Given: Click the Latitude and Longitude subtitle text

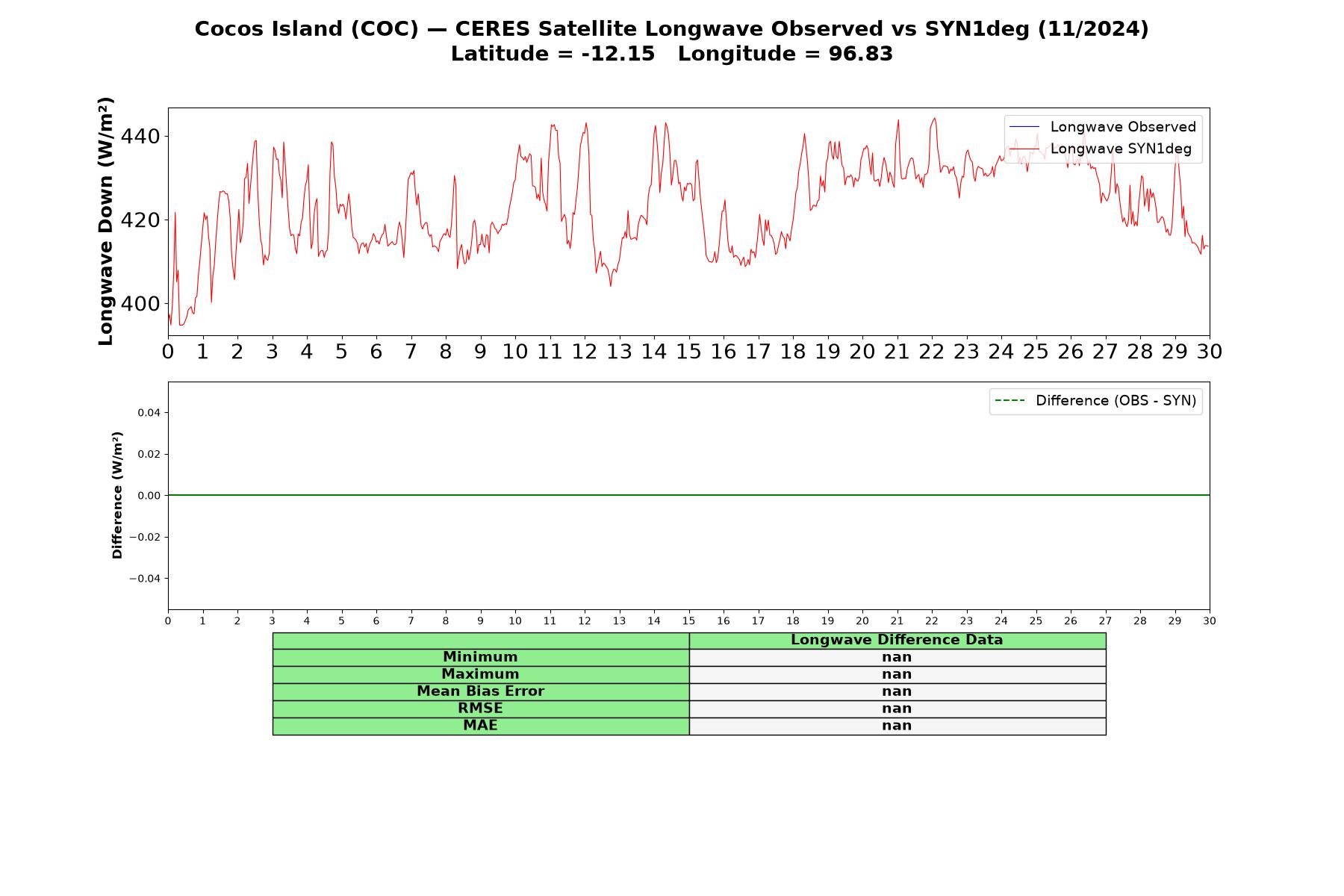Looking at the screenshot, I should tap(671, 54).
